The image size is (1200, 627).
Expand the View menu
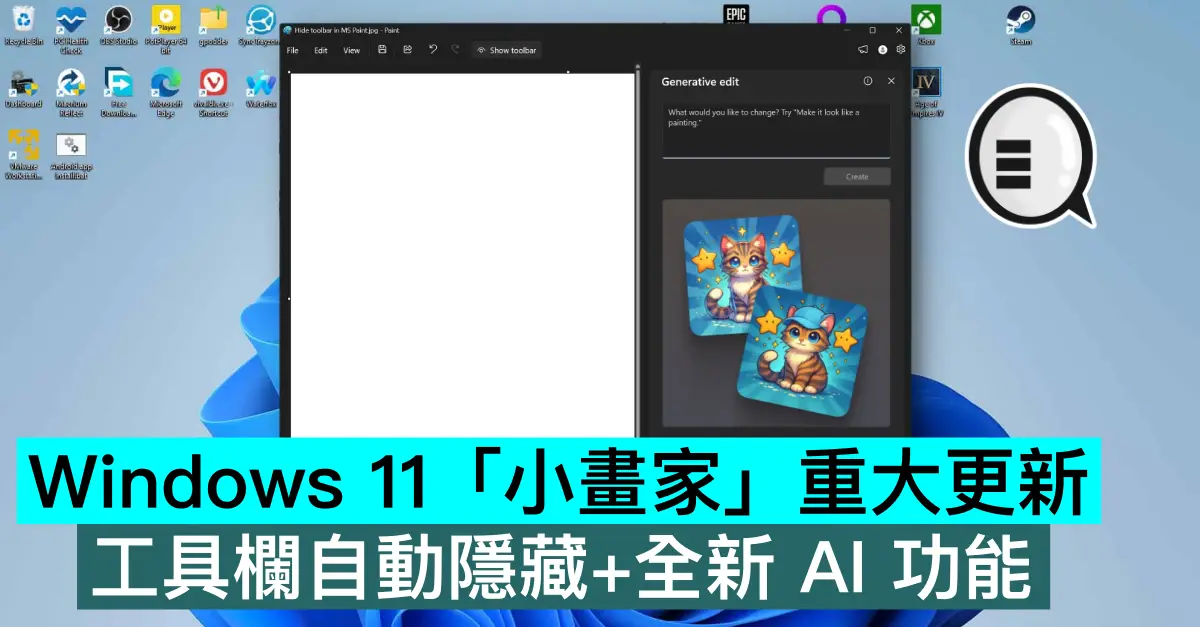[x=352, y=50]
